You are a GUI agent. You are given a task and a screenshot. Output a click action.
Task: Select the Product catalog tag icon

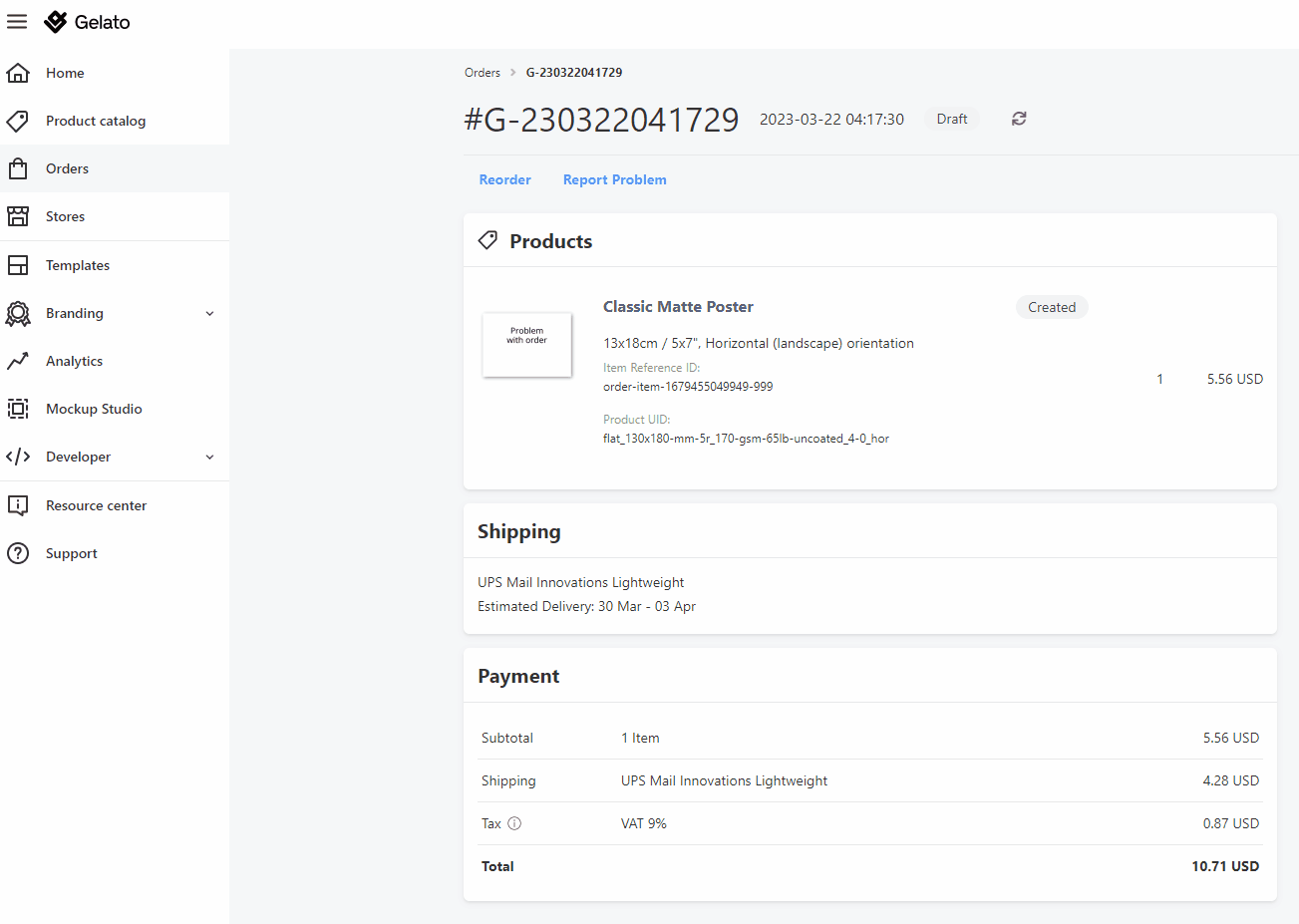pos(18,121)
